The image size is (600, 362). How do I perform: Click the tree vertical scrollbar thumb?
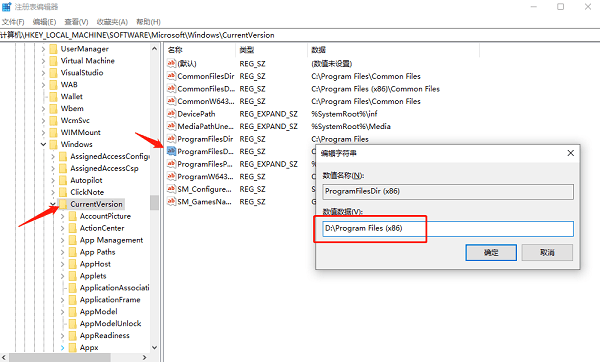tap(154, 202)
